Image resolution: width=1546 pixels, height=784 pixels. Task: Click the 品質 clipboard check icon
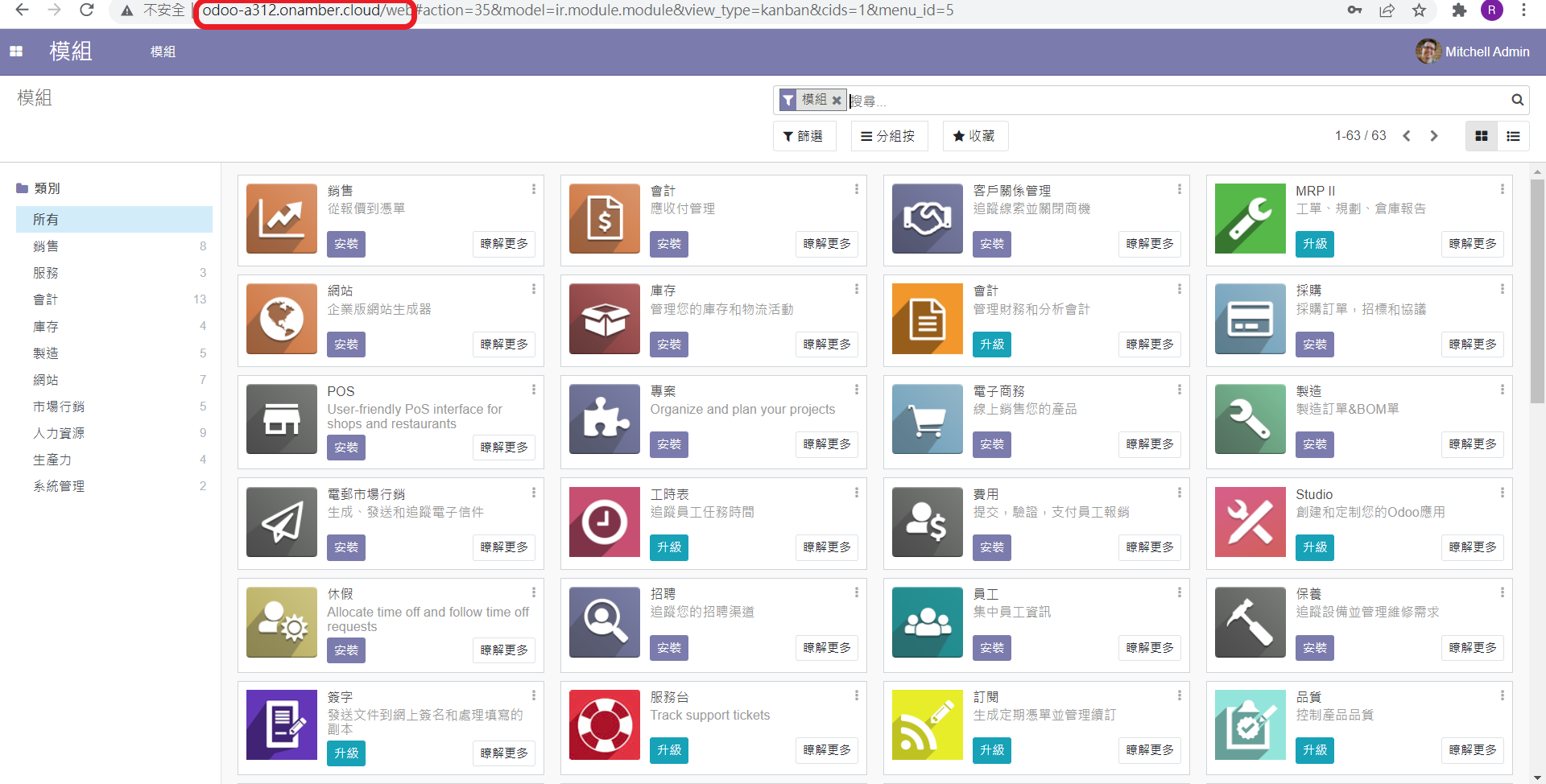pyautogui.click(x=1250, y=725)
